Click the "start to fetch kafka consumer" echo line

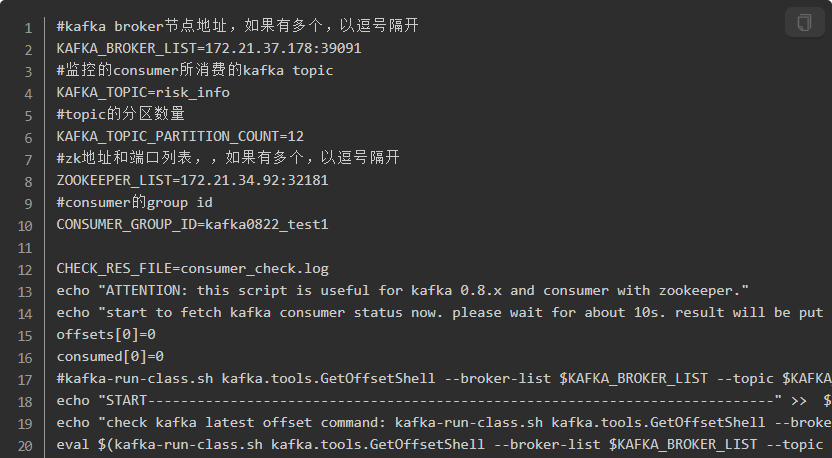point(444,313)
